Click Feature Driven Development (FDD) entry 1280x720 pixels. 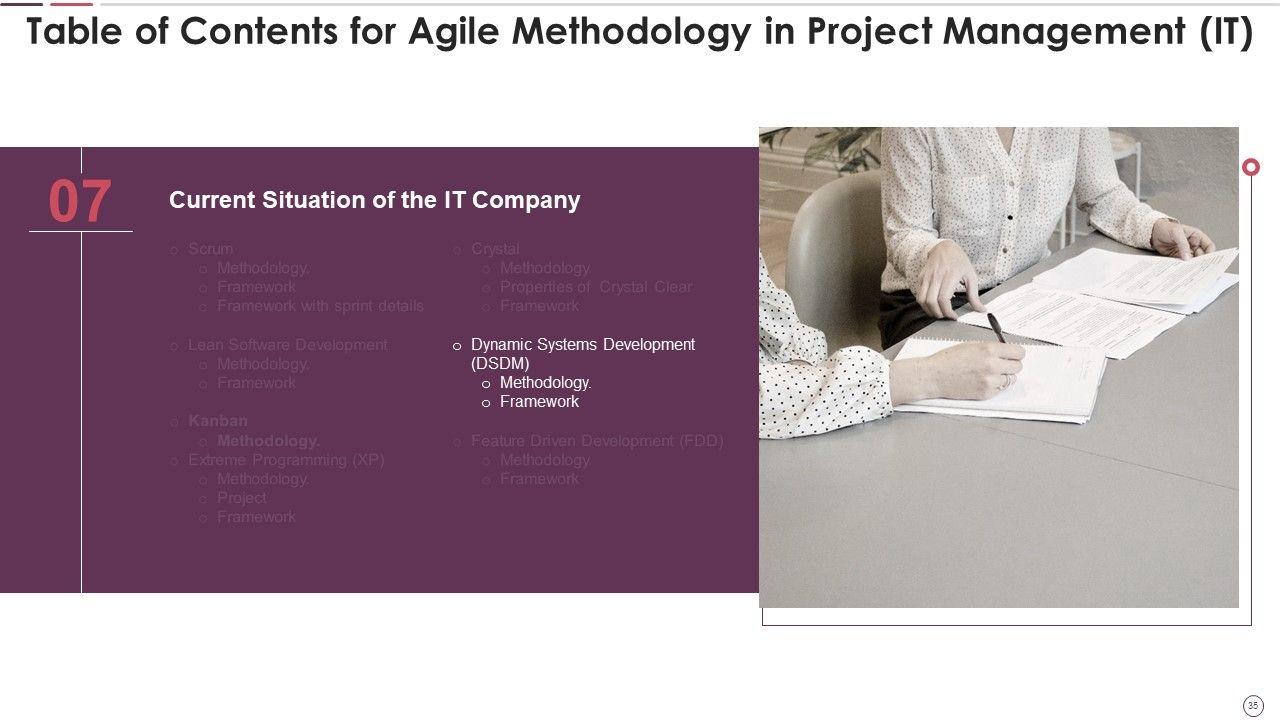(x=597, y=441)
